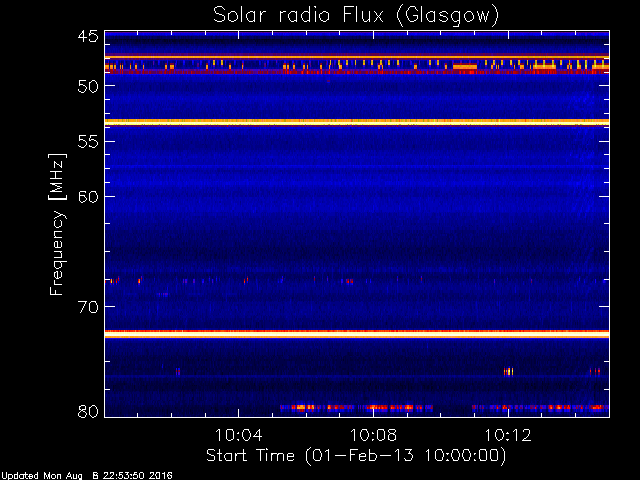The image size is (640, 480).
Task: Select the 'Frequency [MHz]' axis label
Action: pyautogui.click(x=57, y=224)
